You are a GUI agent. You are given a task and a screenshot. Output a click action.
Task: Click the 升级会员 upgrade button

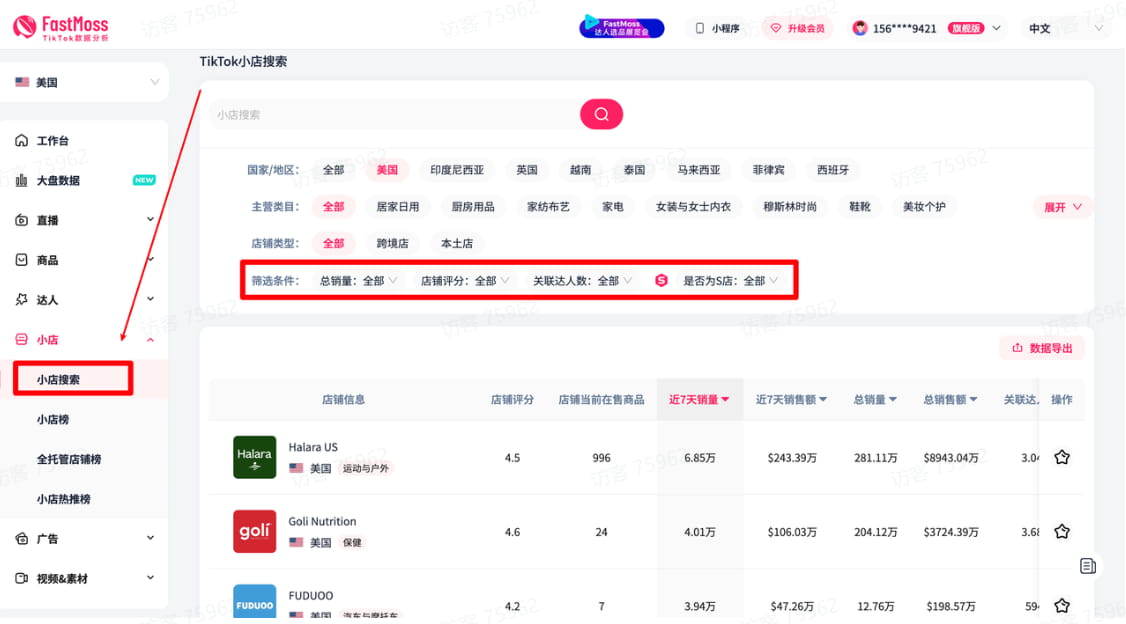pos(797,29)
